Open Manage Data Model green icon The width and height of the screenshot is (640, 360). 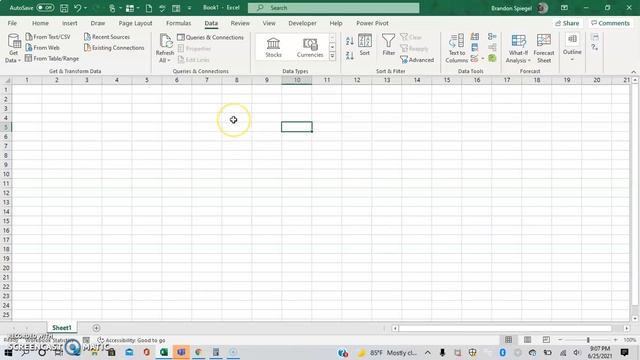click(492, 58)
